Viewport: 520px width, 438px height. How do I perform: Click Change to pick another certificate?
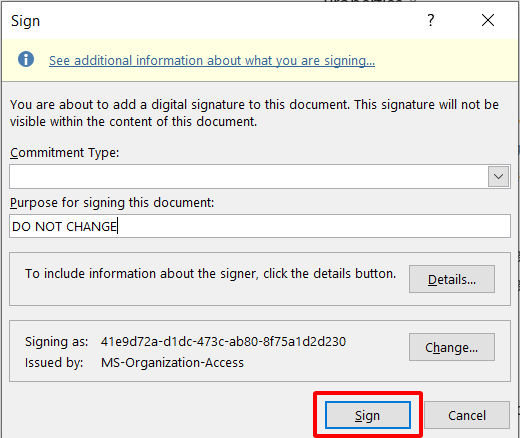pos(452,347)
